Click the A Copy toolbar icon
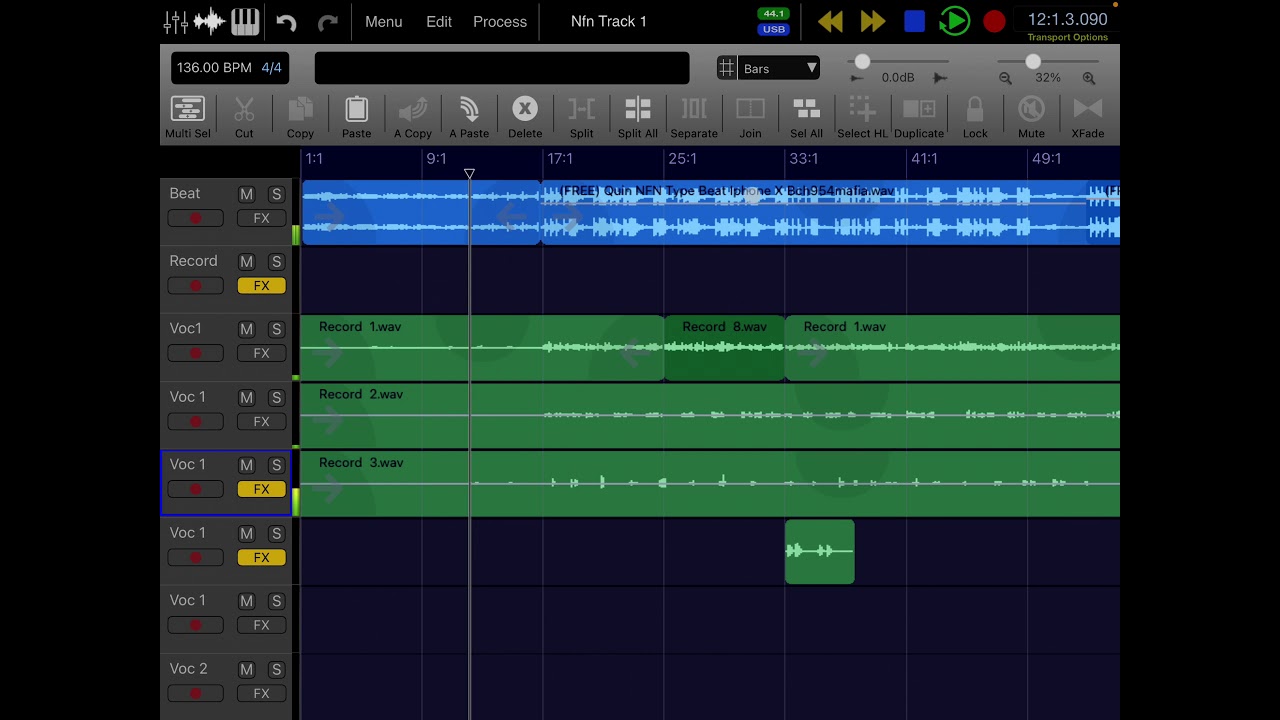This screenshot has height=720, width=1280. (412, 117)
